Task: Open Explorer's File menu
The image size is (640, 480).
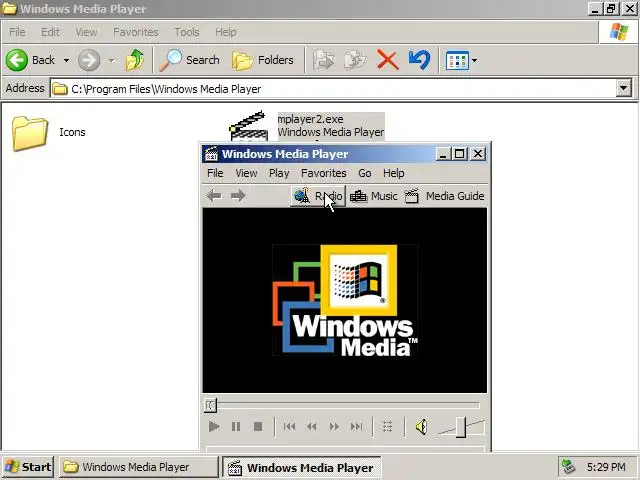Action: coord(17,32)
